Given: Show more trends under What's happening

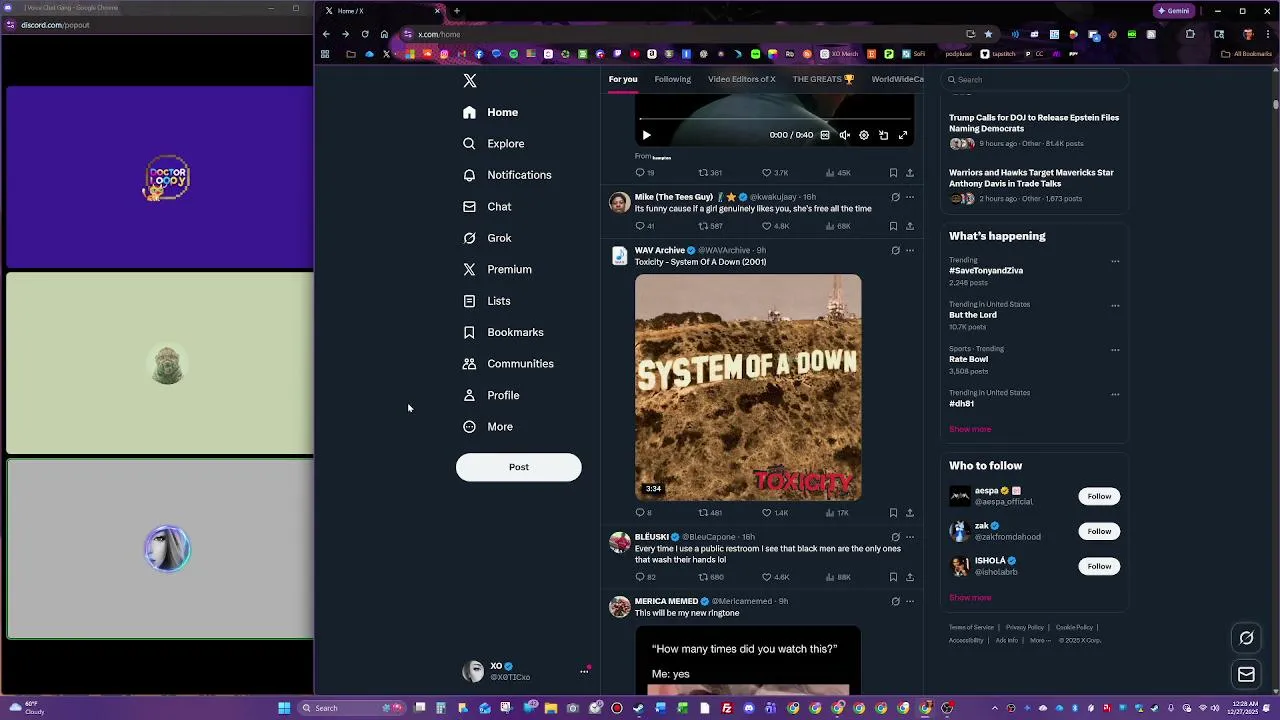Looking at the screenshot, I should pos(970,429).
